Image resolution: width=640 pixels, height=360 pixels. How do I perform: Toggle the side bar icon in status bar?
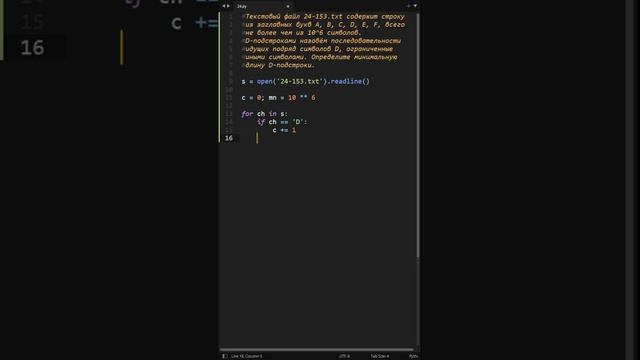[x=224, y=356]
